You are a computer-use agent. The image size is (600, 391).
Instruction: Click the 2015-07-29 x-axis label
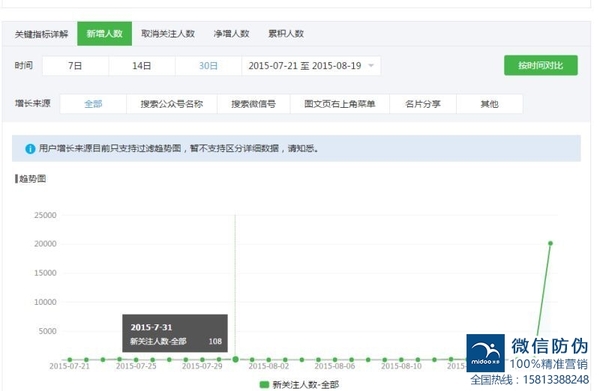[x=202, y=366]
